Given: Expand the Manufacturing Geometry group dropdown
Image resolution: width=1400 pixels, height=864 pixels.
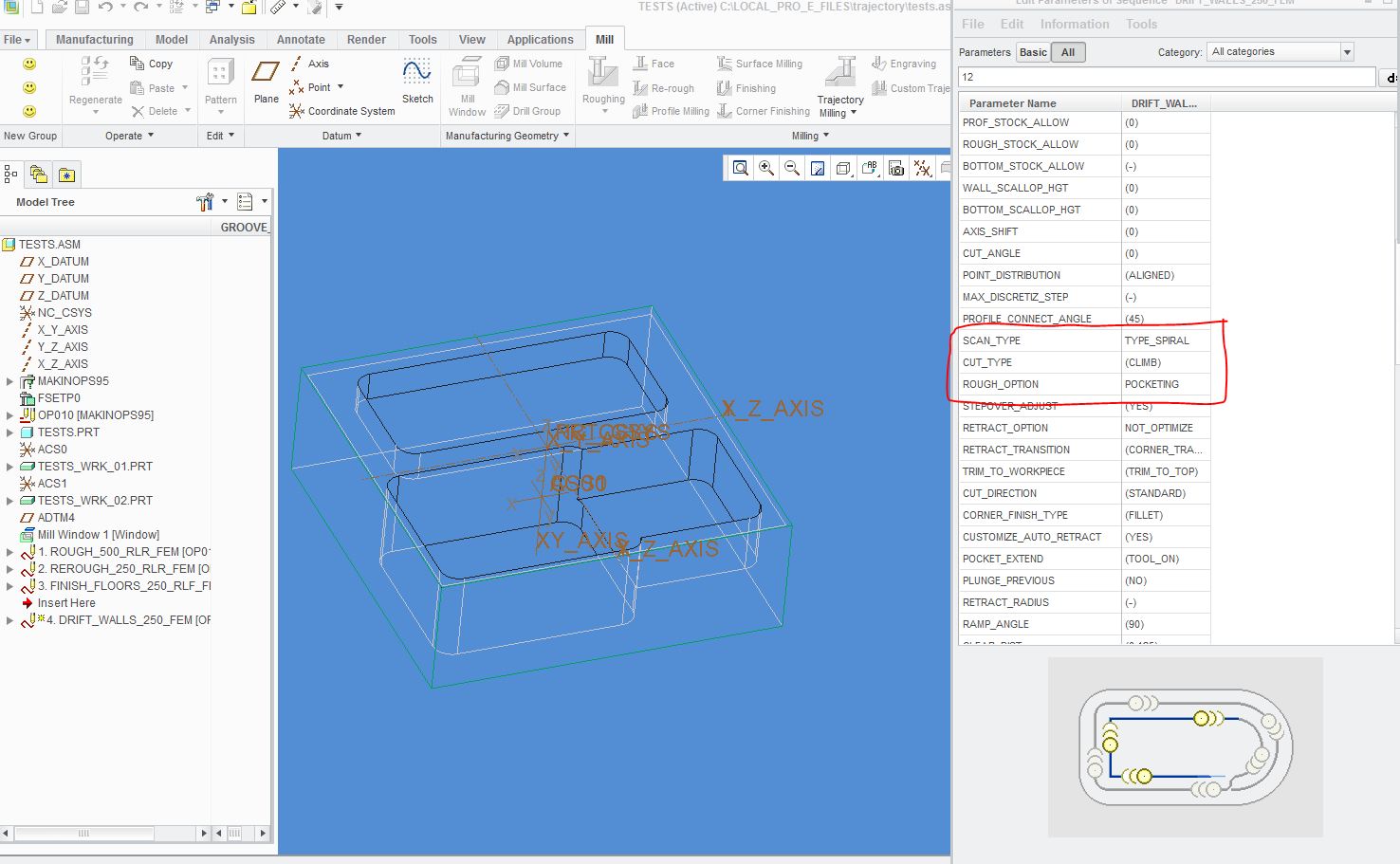Looking at the screenshot, I should (x=507, y=136).
